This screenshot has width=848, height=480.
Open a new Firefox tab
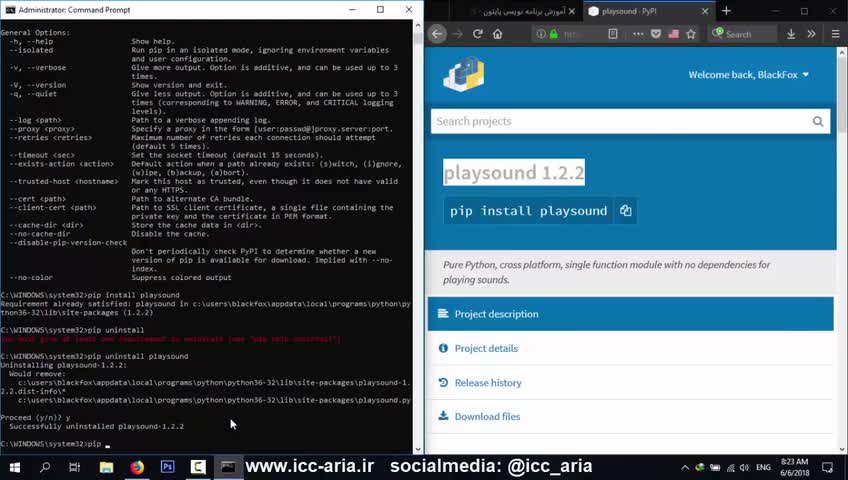coord(726,11)
